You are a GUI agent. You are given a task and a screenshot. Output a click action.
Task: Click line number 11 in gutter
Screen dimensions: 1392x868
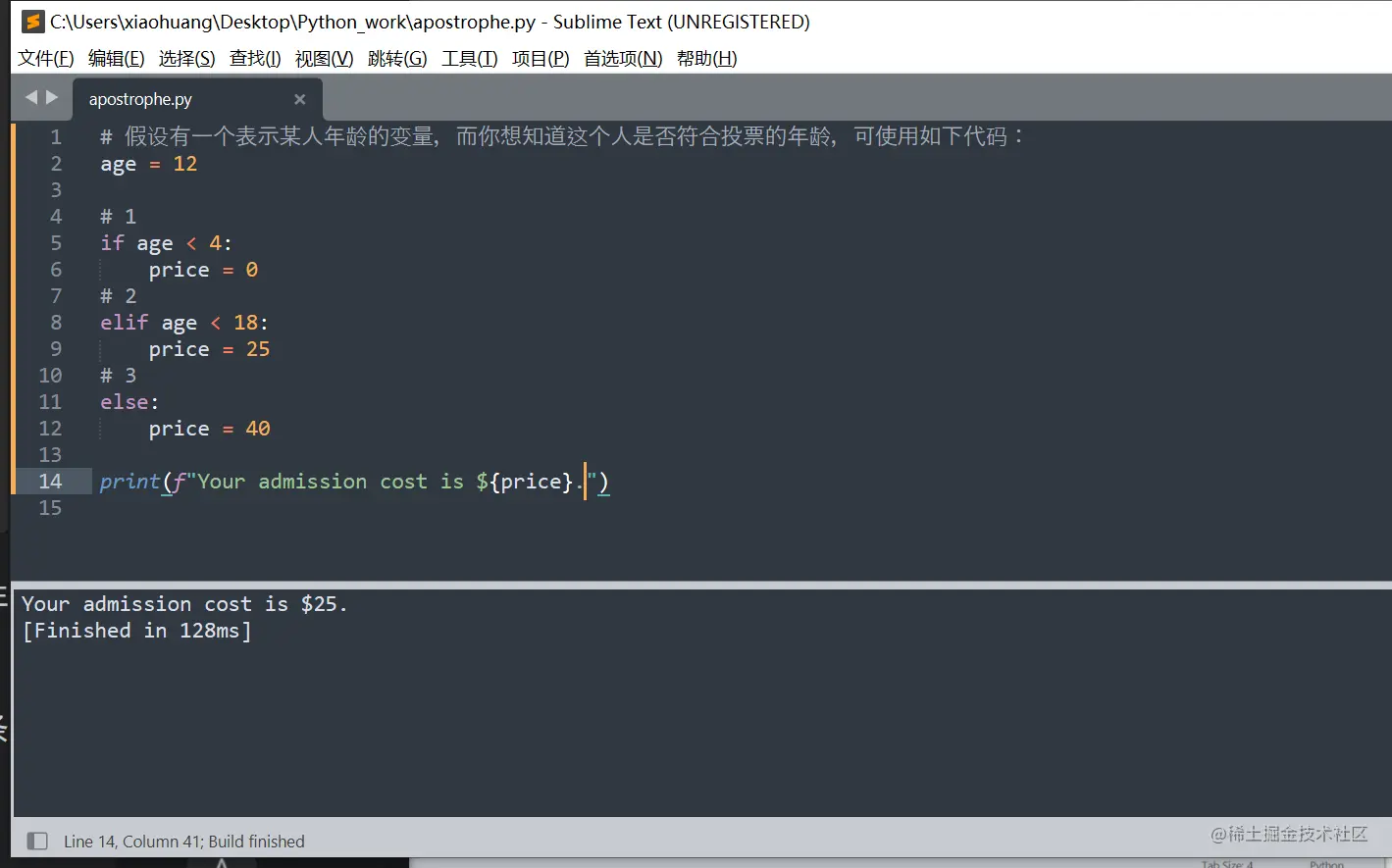(x=50, y=402)
